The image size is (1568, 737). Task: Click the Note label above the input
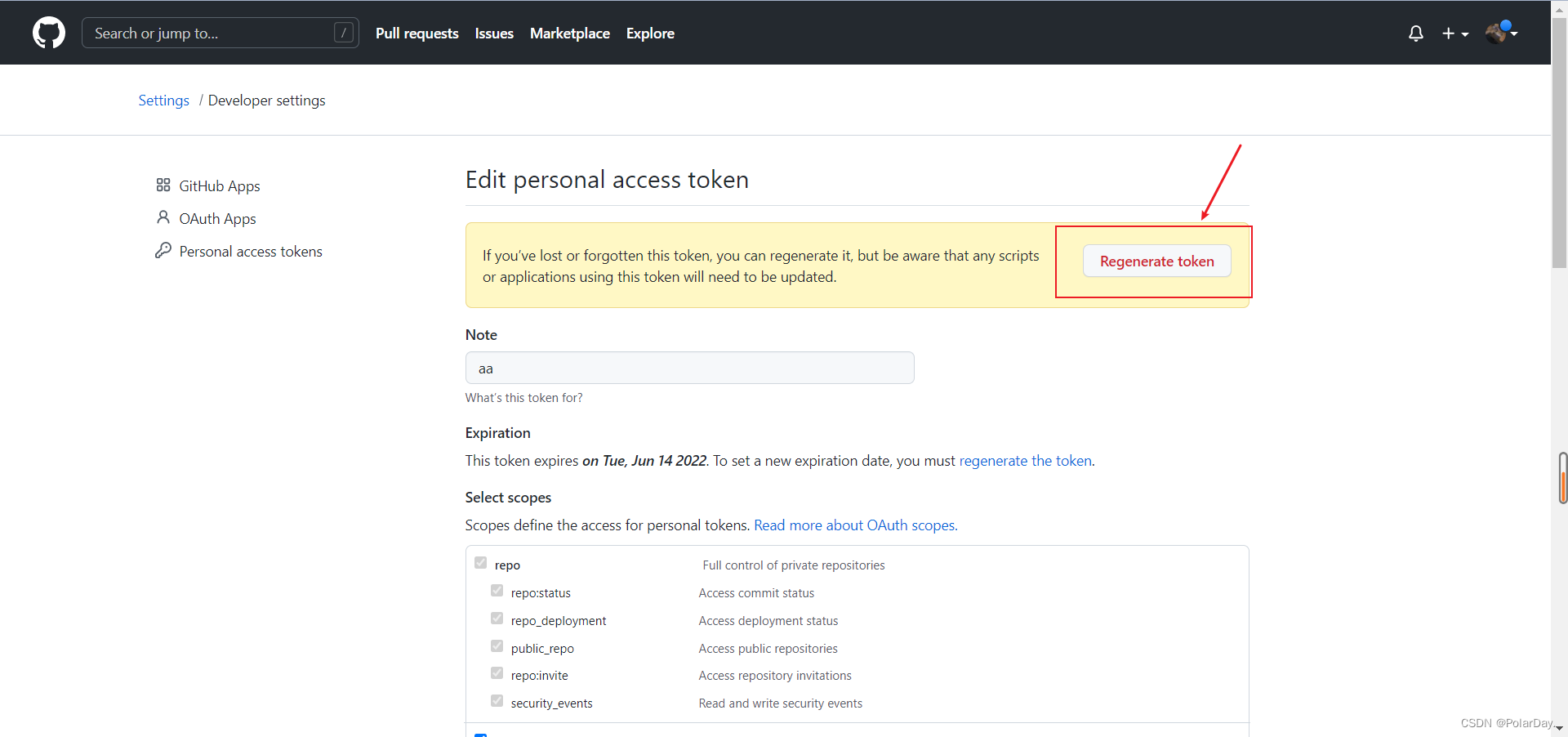[481, 335]
